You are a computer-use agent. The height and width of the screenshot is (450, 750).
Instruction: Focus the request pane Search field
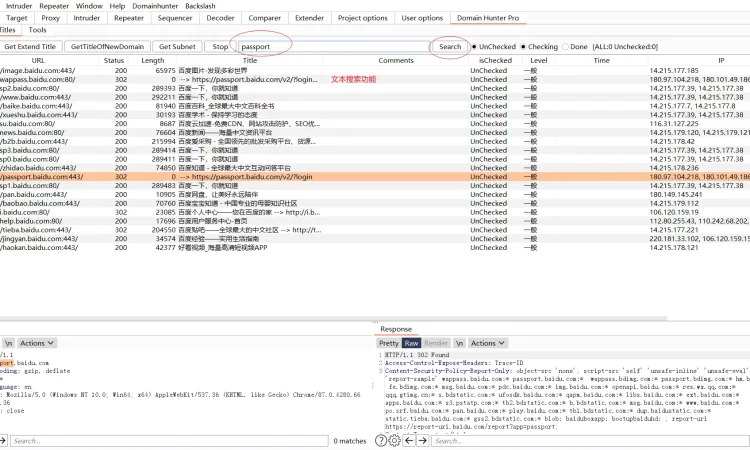(x=169, y=440)
